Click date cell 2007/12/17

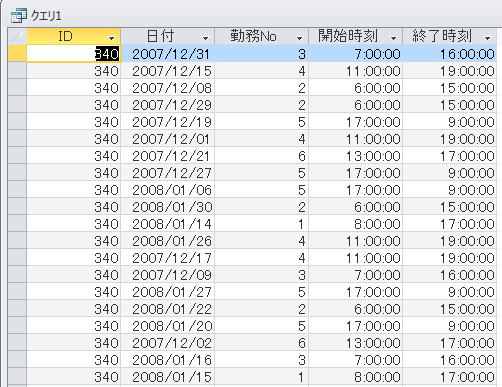168,258
